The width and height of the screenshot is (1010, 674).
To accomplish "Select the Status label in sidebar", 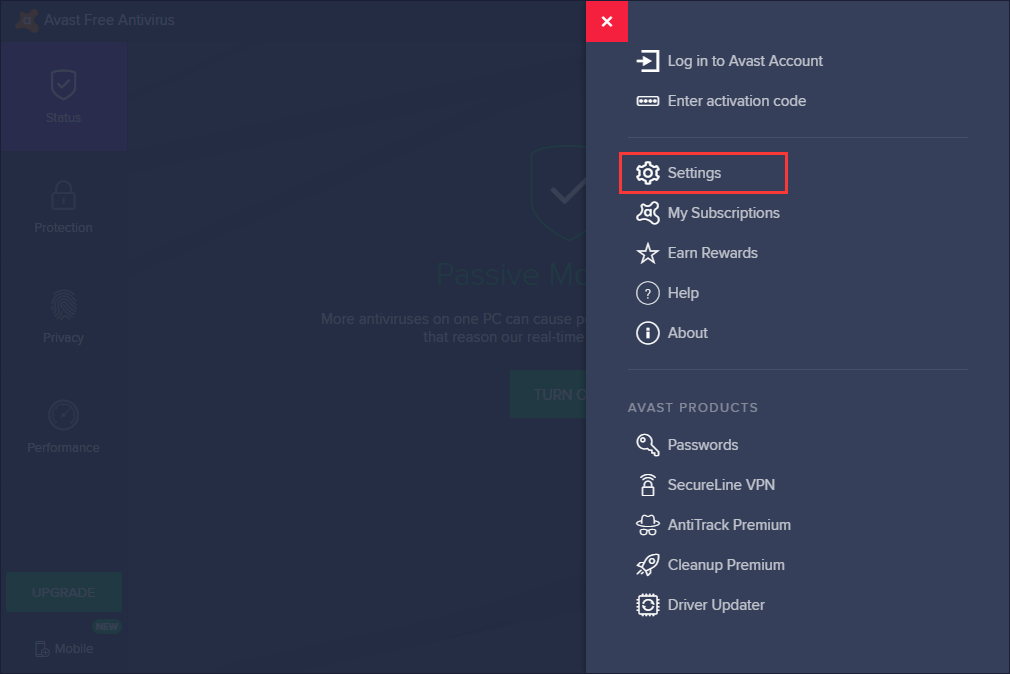I will (63, 118).
